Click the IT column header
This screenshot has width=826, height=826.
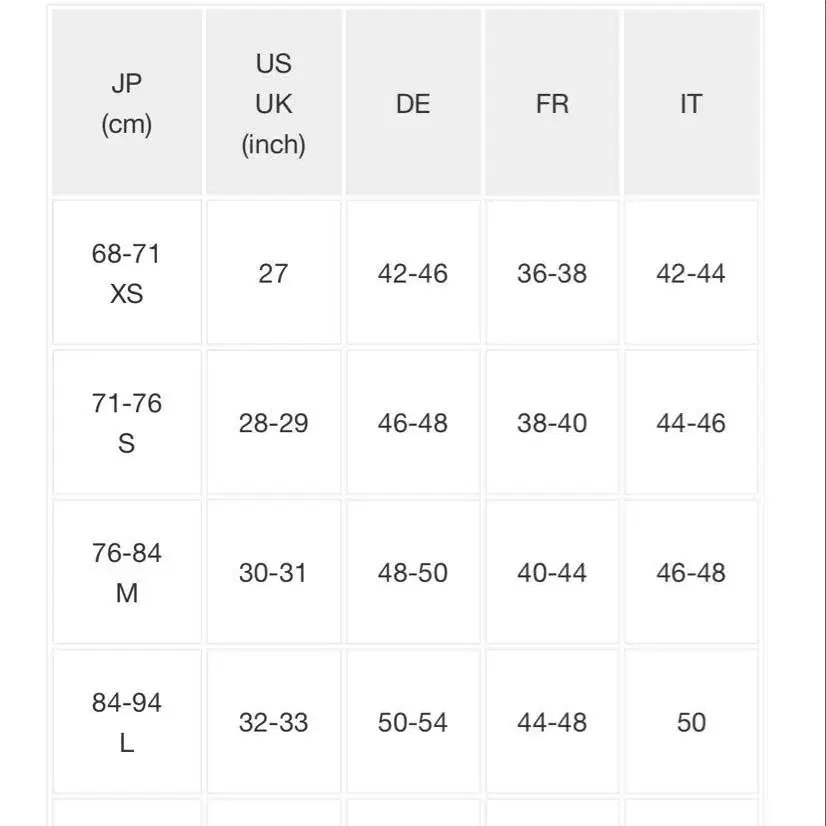(x=691, y=102)
